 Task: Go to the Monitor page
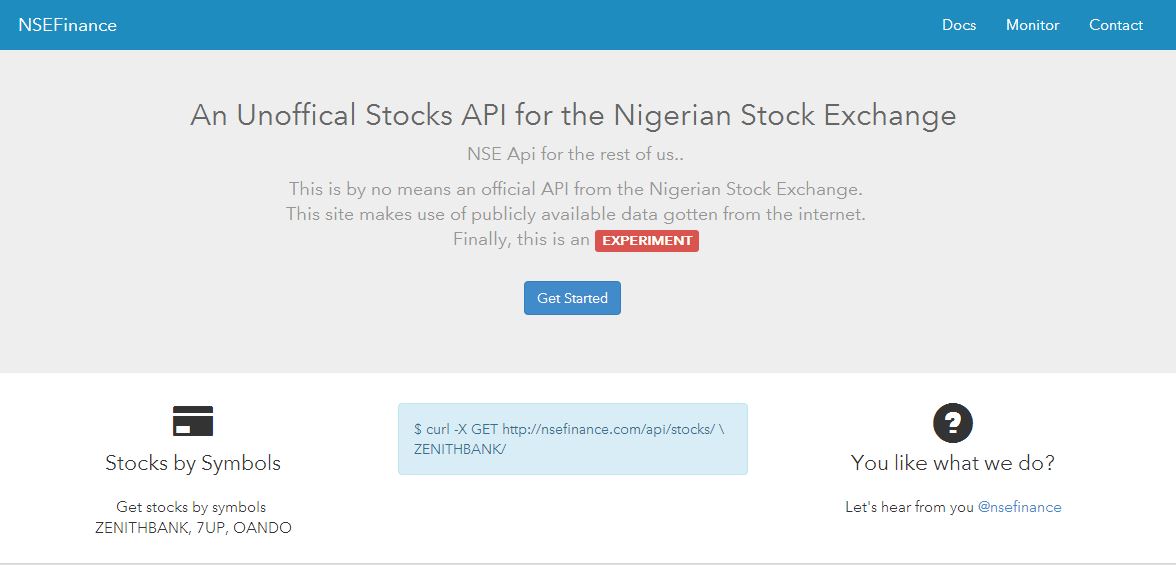[1032, 25]
